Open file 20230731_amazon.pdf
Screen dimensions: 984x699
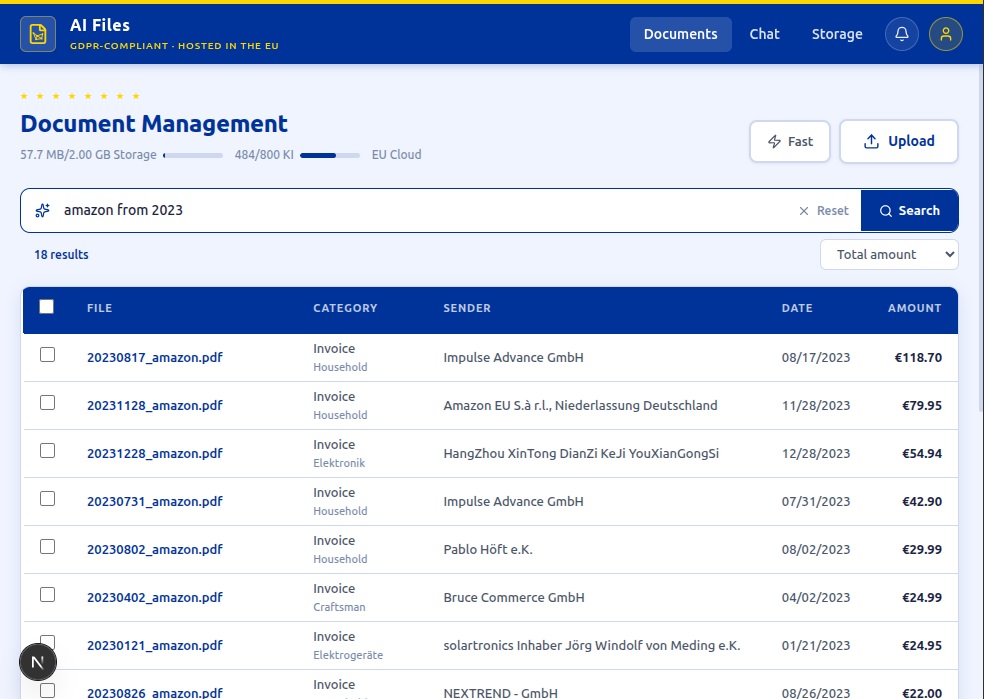coord(154,501)
